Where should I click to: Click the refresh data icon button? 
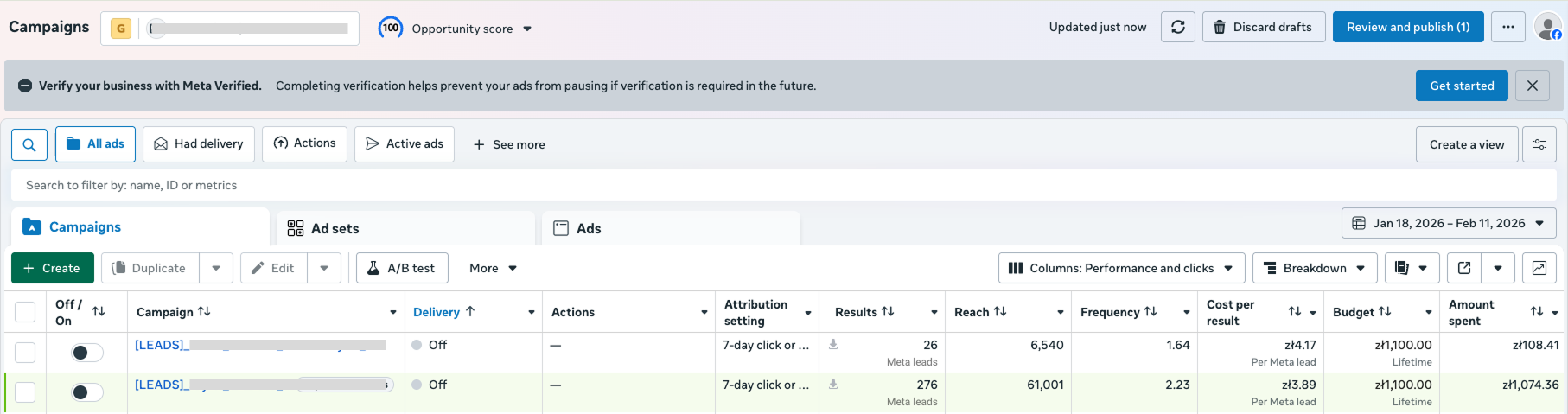1177,27
